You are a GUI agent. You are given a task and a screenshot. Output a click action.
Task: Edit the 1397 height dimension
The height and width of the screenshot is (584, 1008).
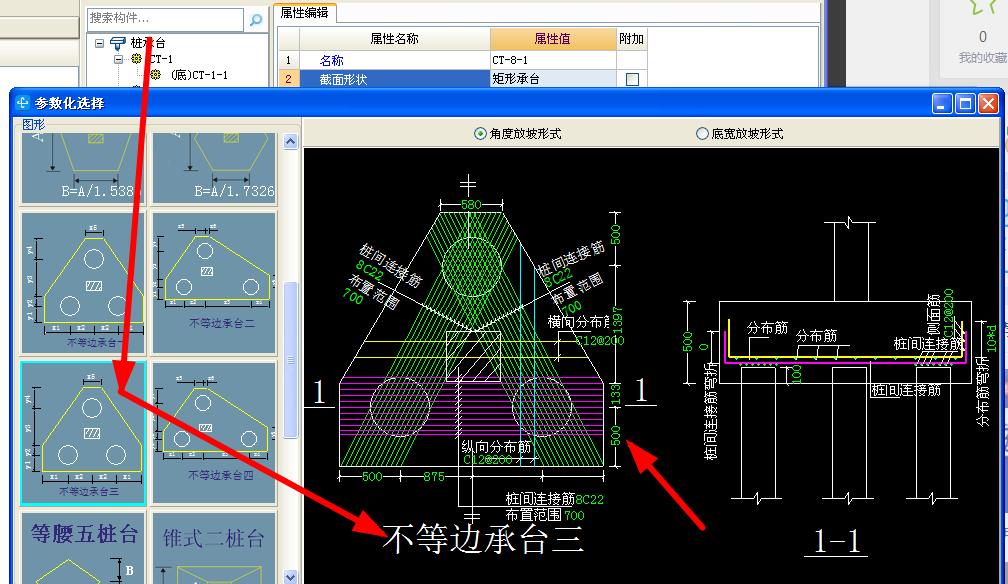[617, 320]
